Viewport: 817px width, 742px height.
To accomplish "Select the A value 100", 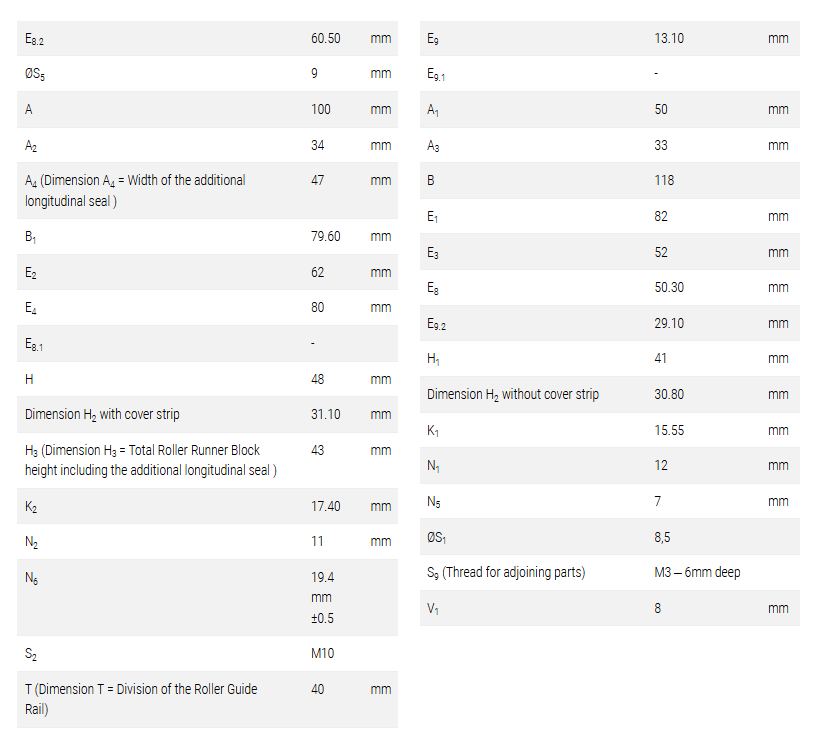I will coord(321,109).
